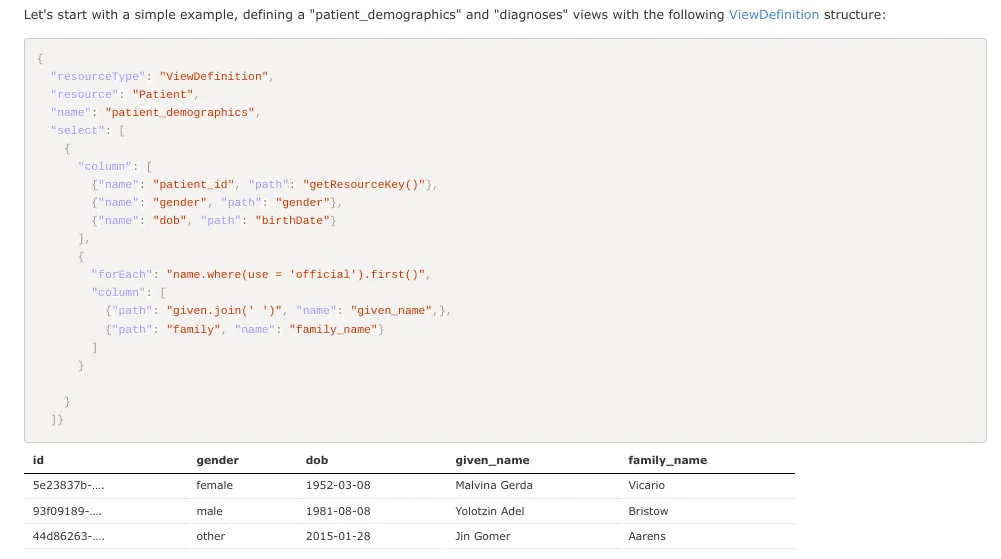Select the 44d86263 id cell

point(68,536)
